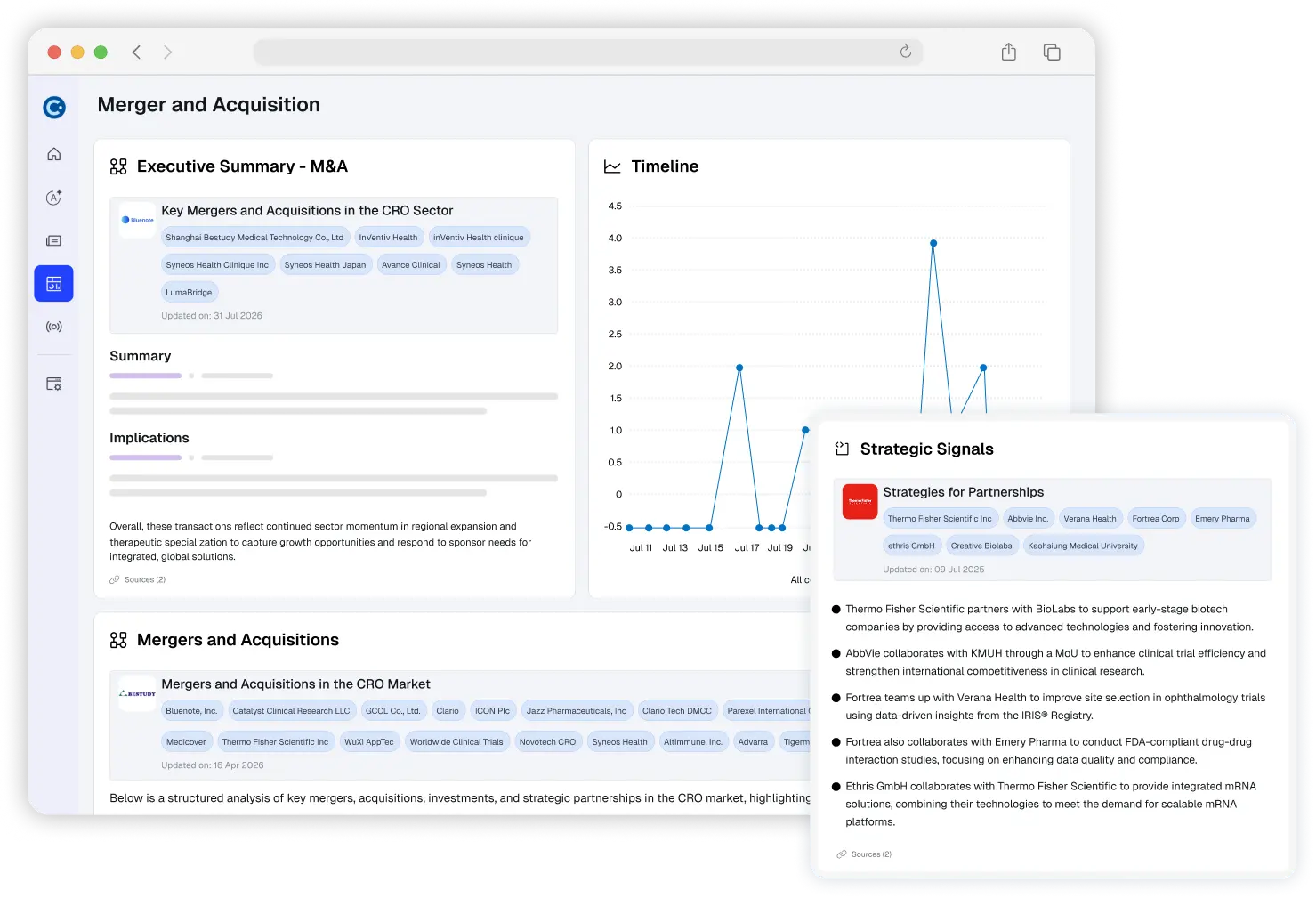The width and height of the screenshot is (1316, 898).
Task: Choose the Emery Pharma tag
Action: click(x=1223, y=519)
